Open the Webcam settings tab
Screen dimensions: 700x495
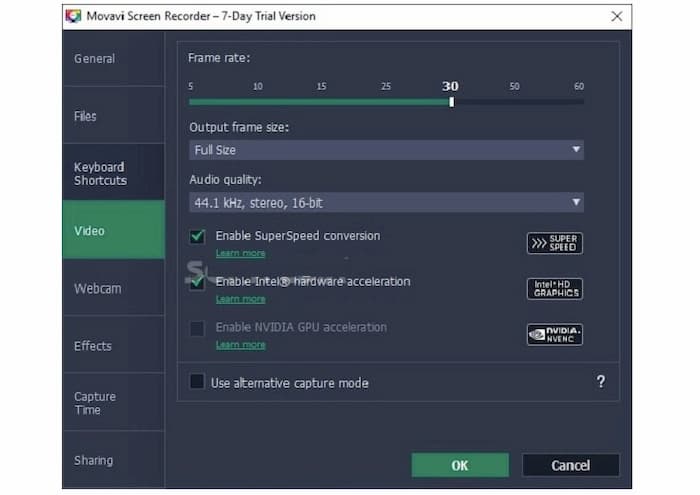114,288
